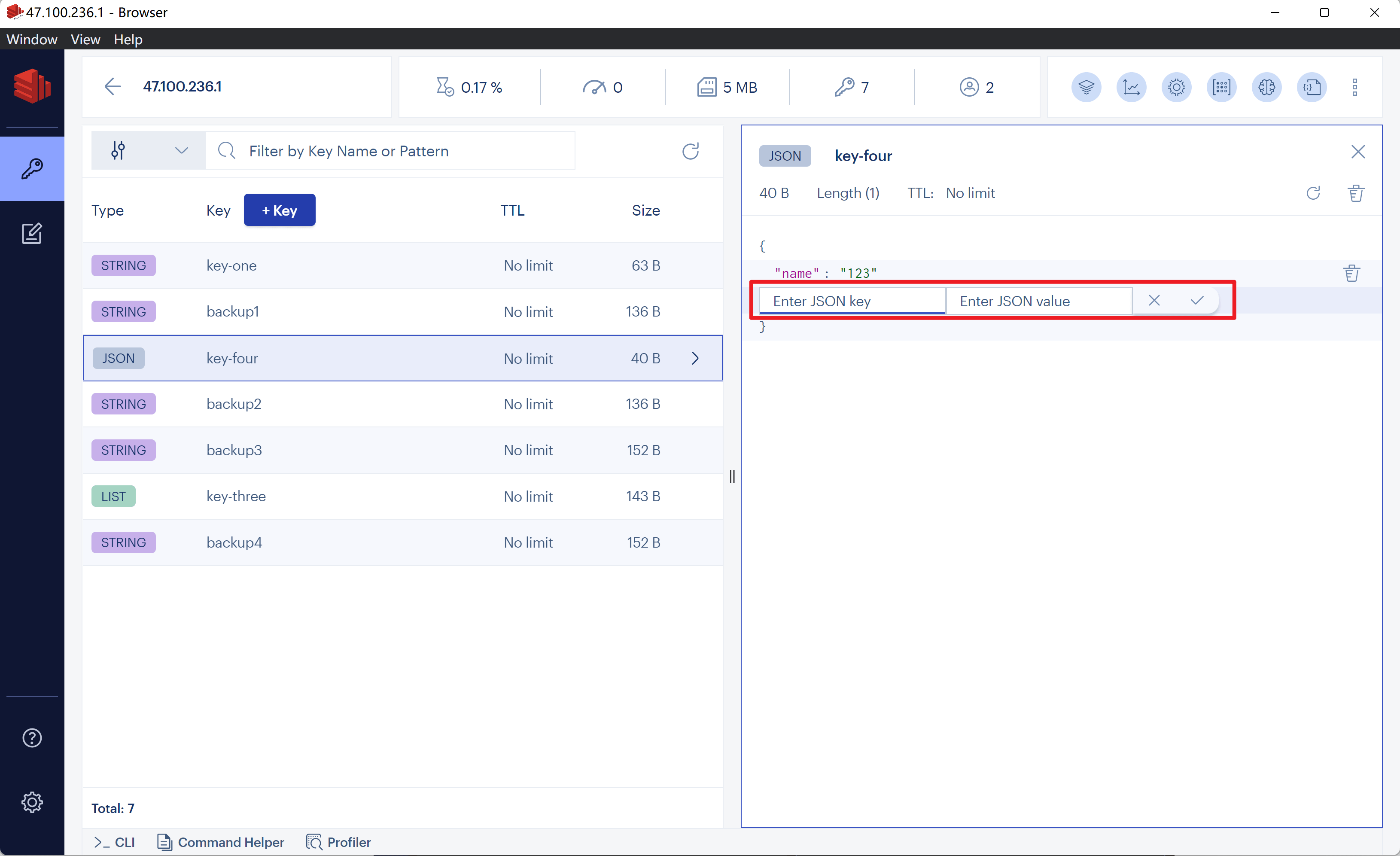1400x856 pixels.
Task: Open the three-dot overflow menu
Action: point(1354,87)
